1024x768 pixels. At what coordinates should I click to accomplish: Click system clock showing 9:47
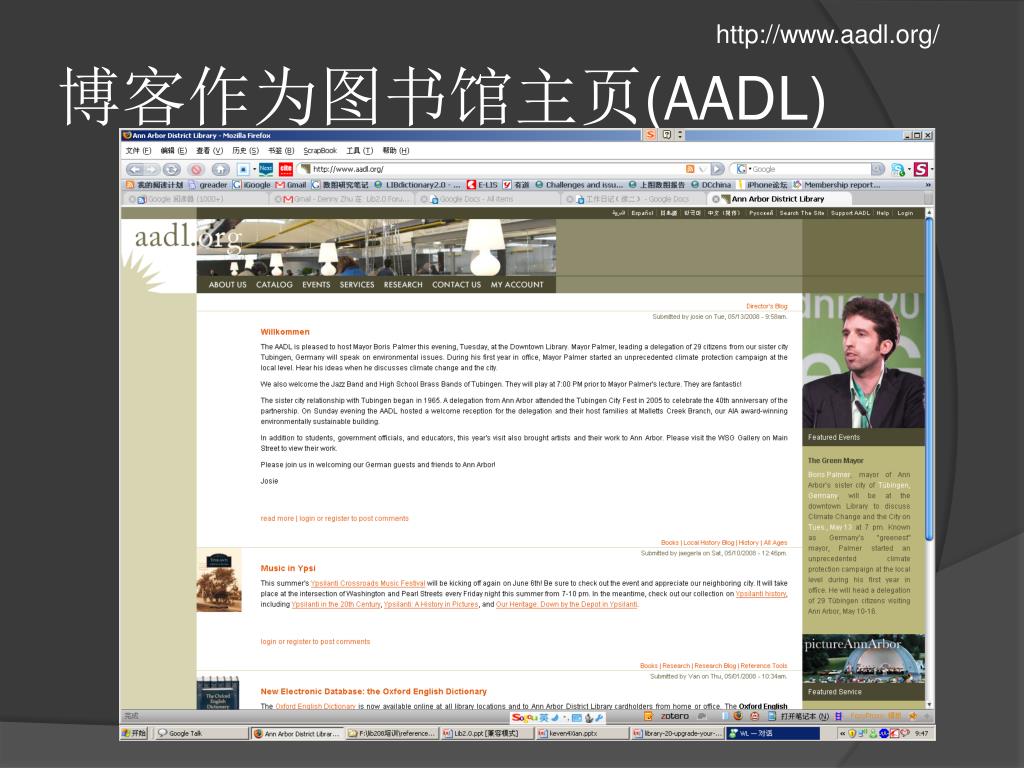coord(921,733)
